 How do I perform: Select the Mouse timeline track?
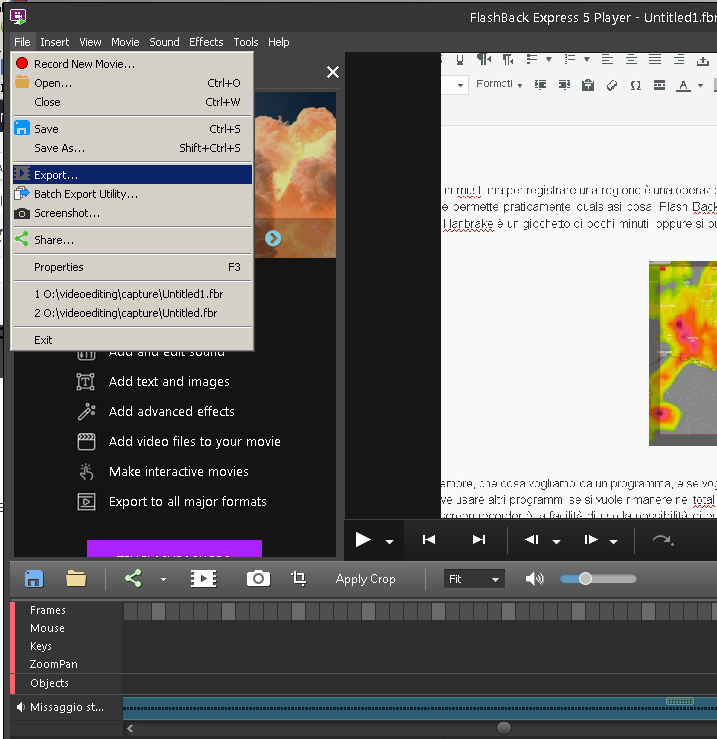tap(47, 628)
